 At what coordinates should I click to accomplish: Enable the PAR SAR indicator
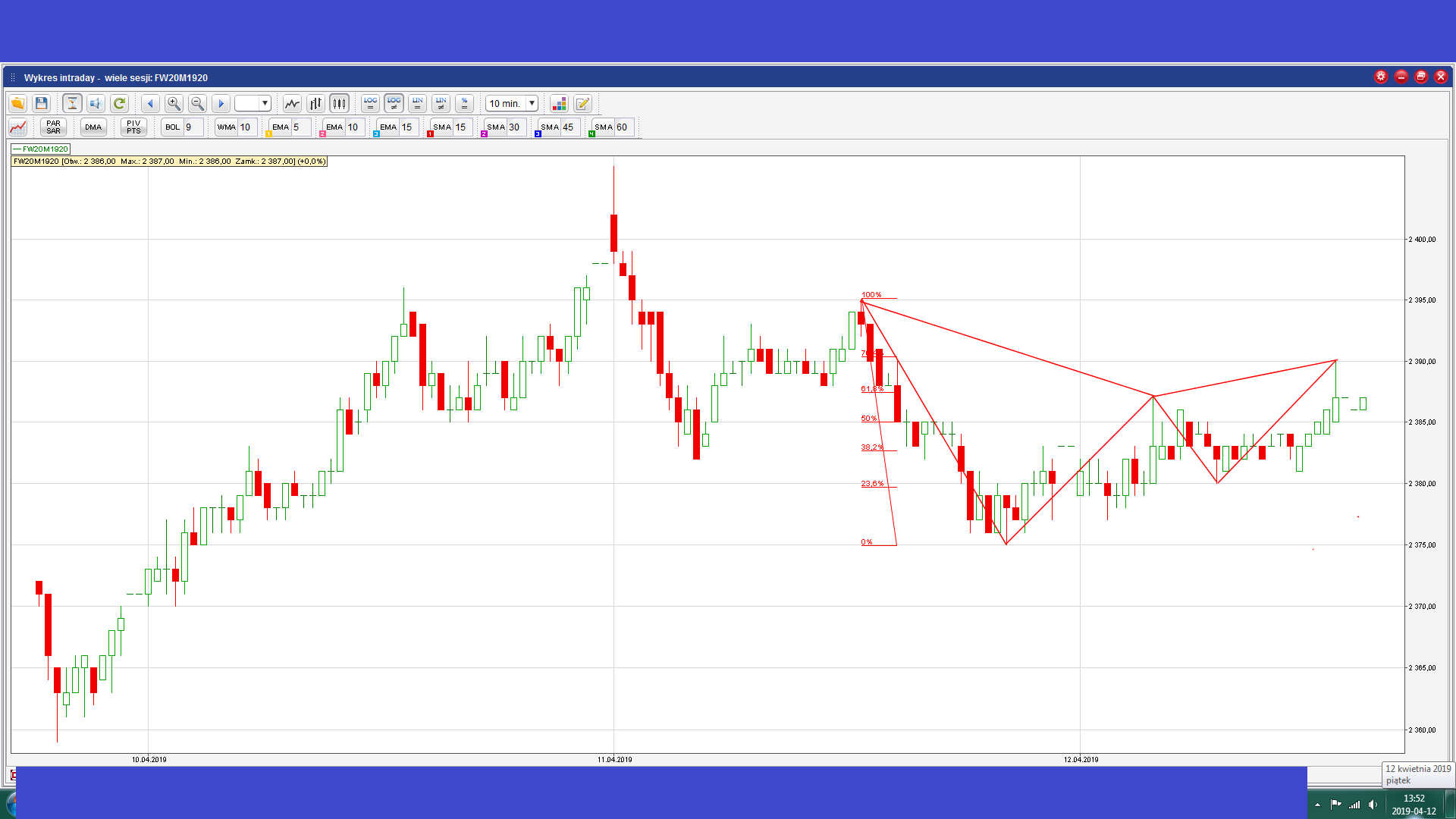[53, 127]
